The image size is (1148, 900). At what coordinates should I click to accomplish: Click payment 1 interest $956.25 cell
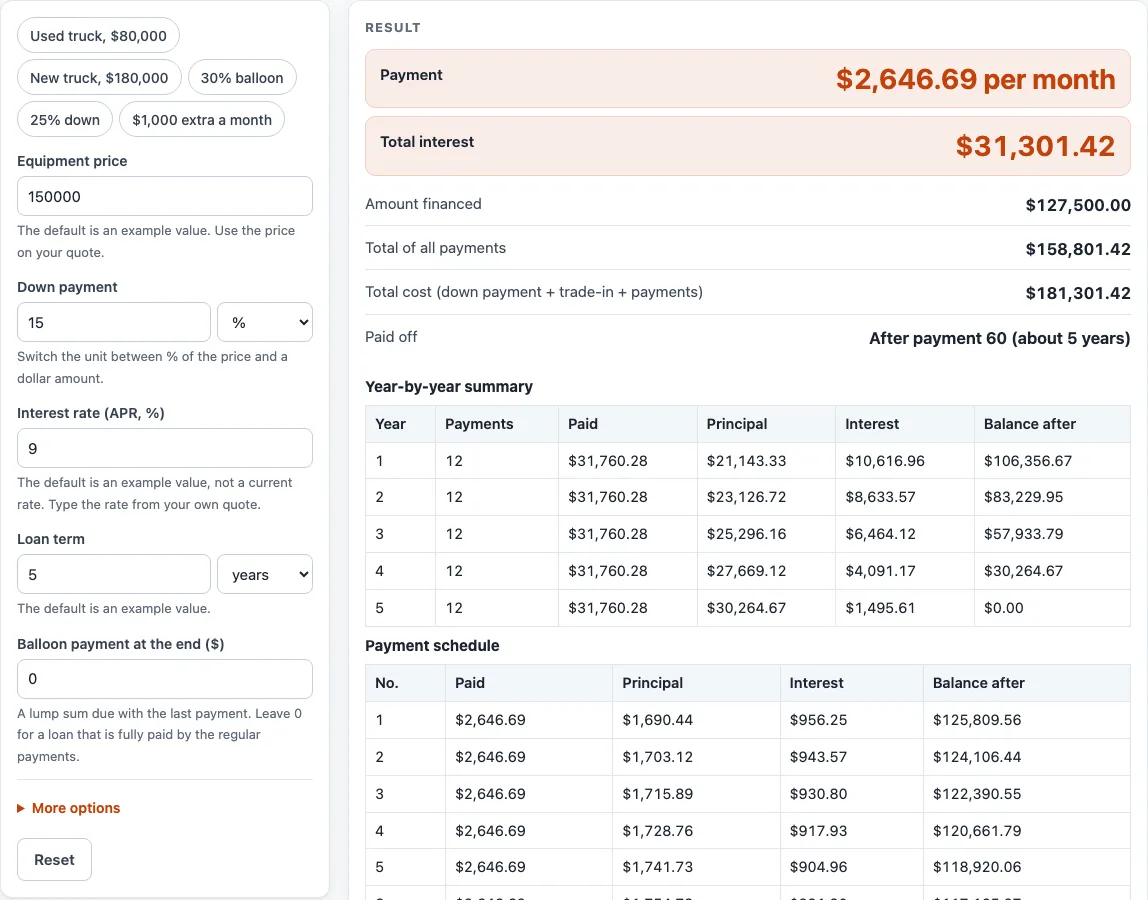pos(851,720)
